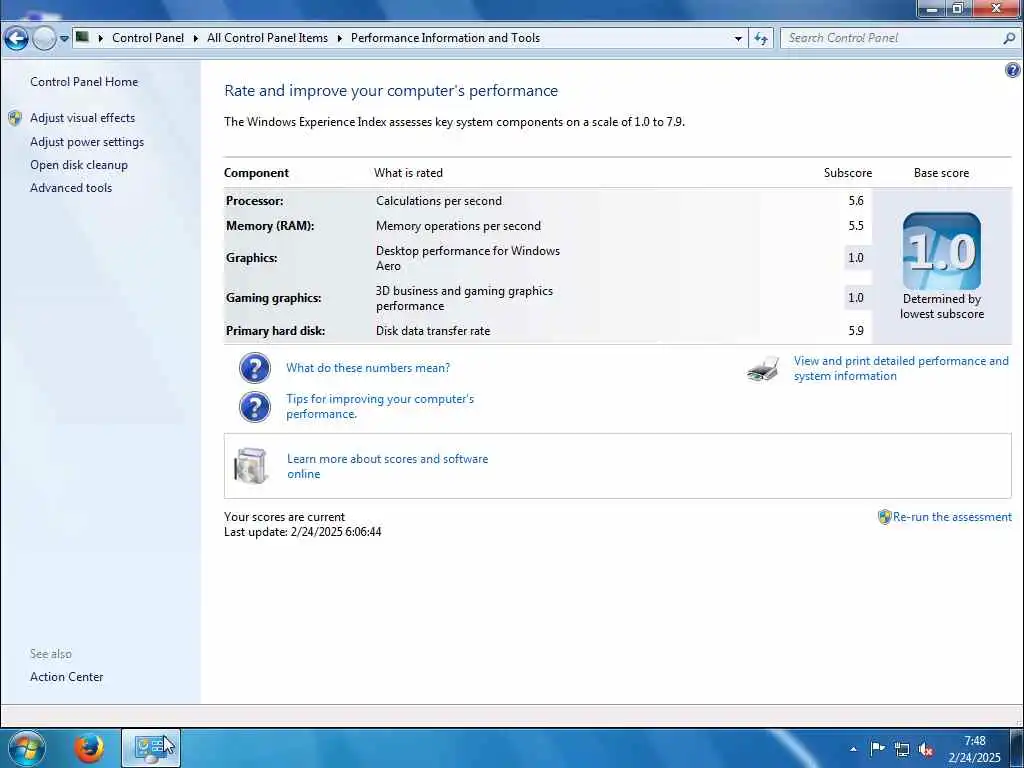Show hidden tray icons arrow
1024x768 pixels.
click(x=853, y=749)
